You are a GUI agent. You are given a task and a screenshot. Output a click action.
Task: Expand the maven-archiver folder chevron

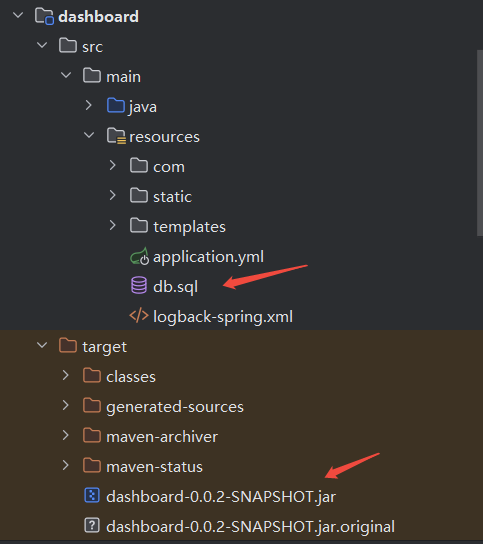(66, 435)
